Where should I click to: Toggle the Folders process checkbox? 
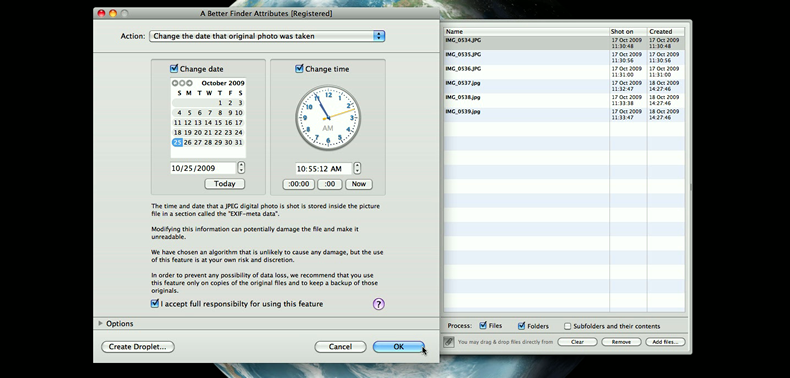pyautogui.click(x=521, y=326)
